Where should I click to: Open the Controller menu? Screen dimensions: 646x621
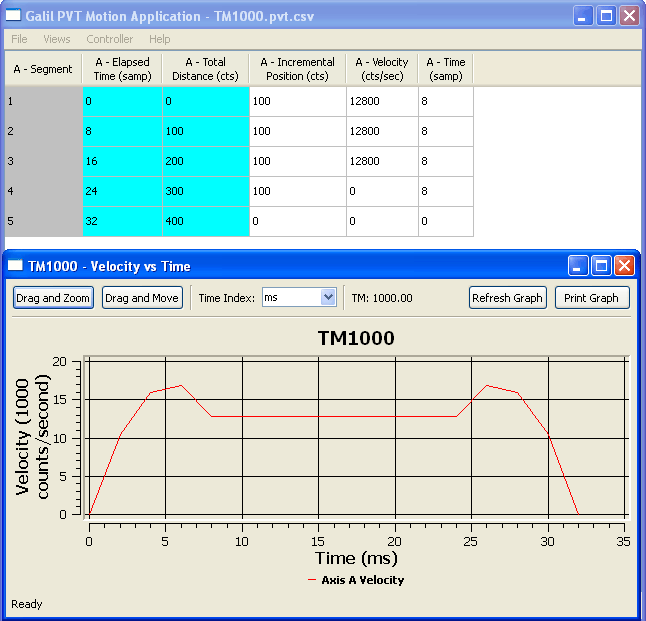click(109, 39)
